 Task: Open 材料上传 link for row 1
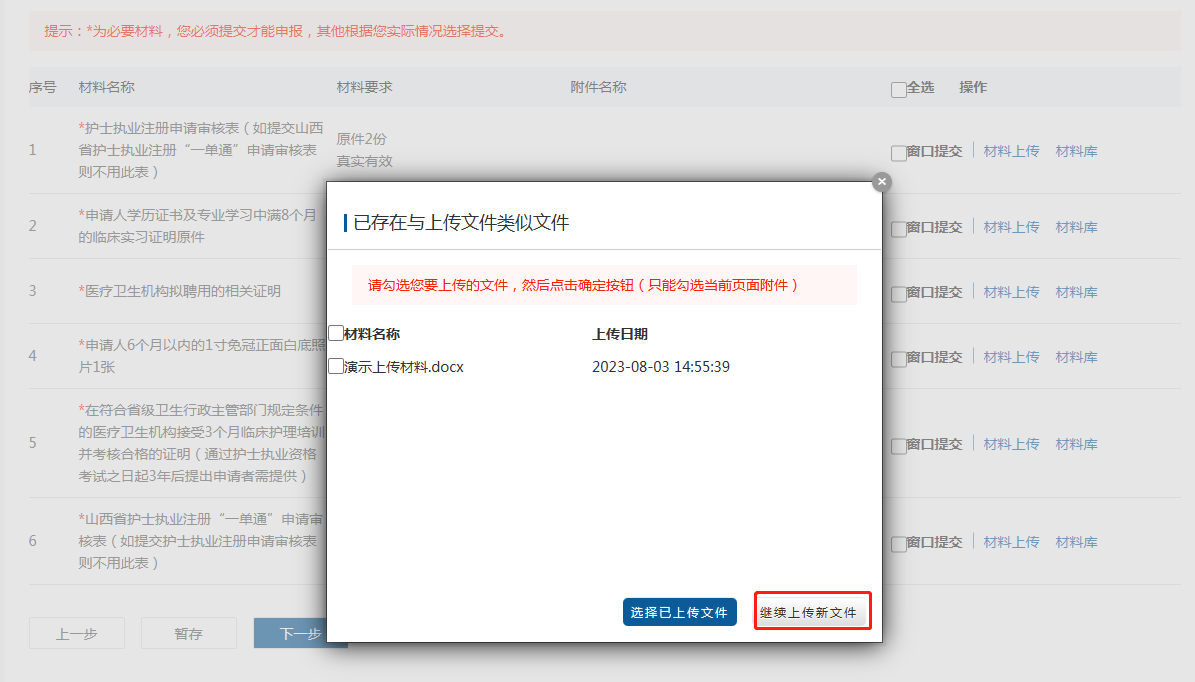(1011, 152)
